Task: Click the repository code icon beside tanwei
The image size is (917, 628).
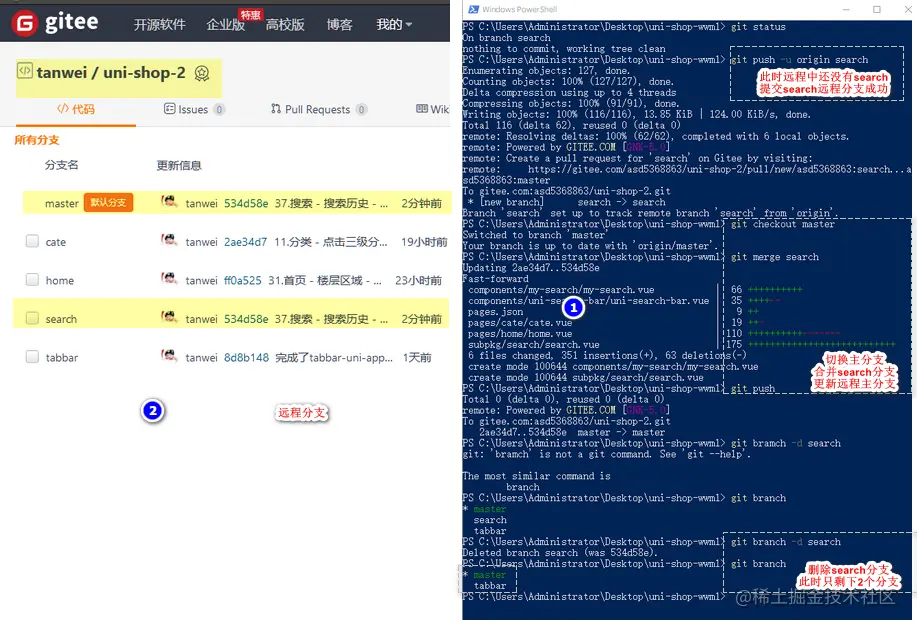Action: point(25,71)
